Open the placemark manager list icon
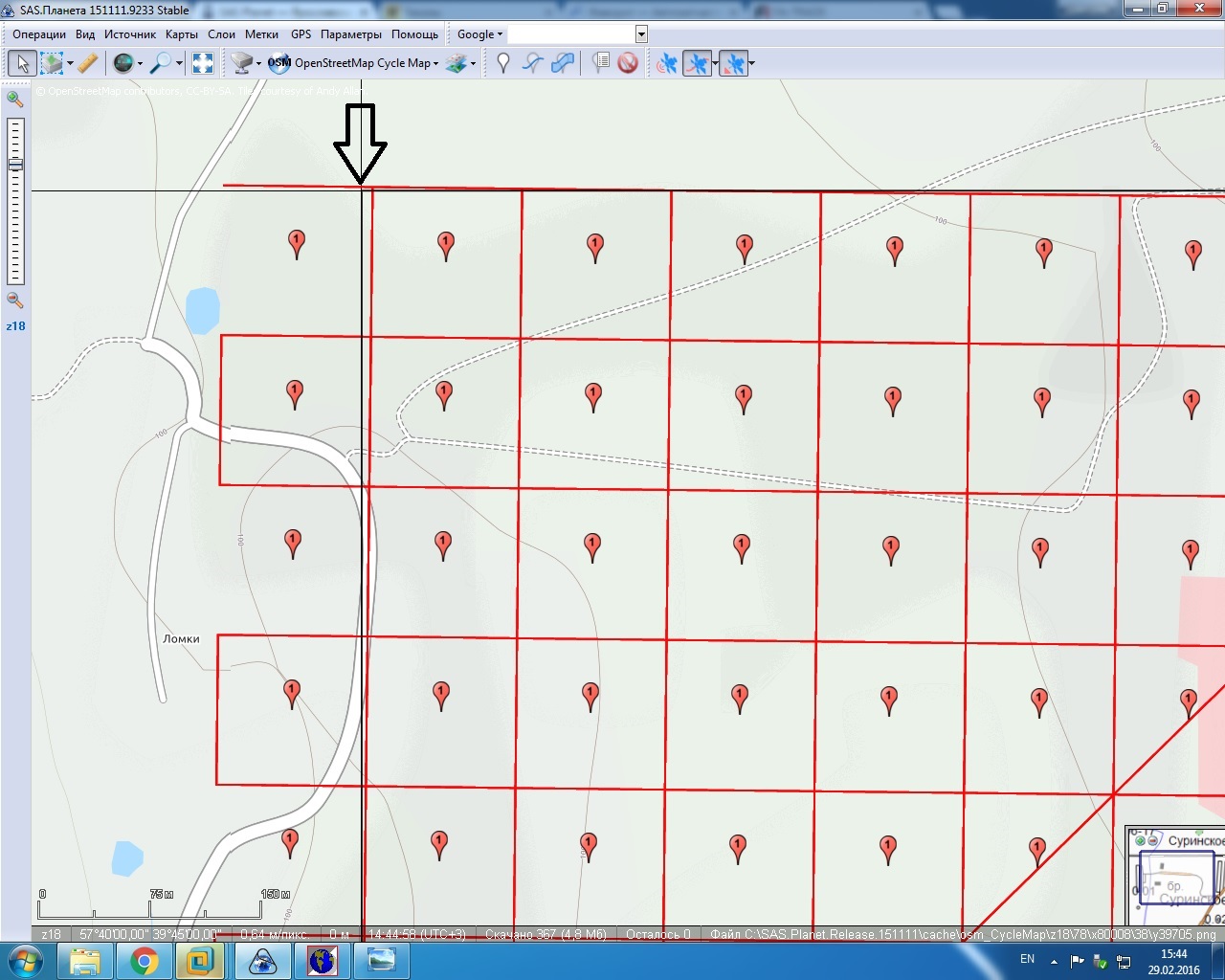Screen dimensions: 1225x980 (600, 63)
